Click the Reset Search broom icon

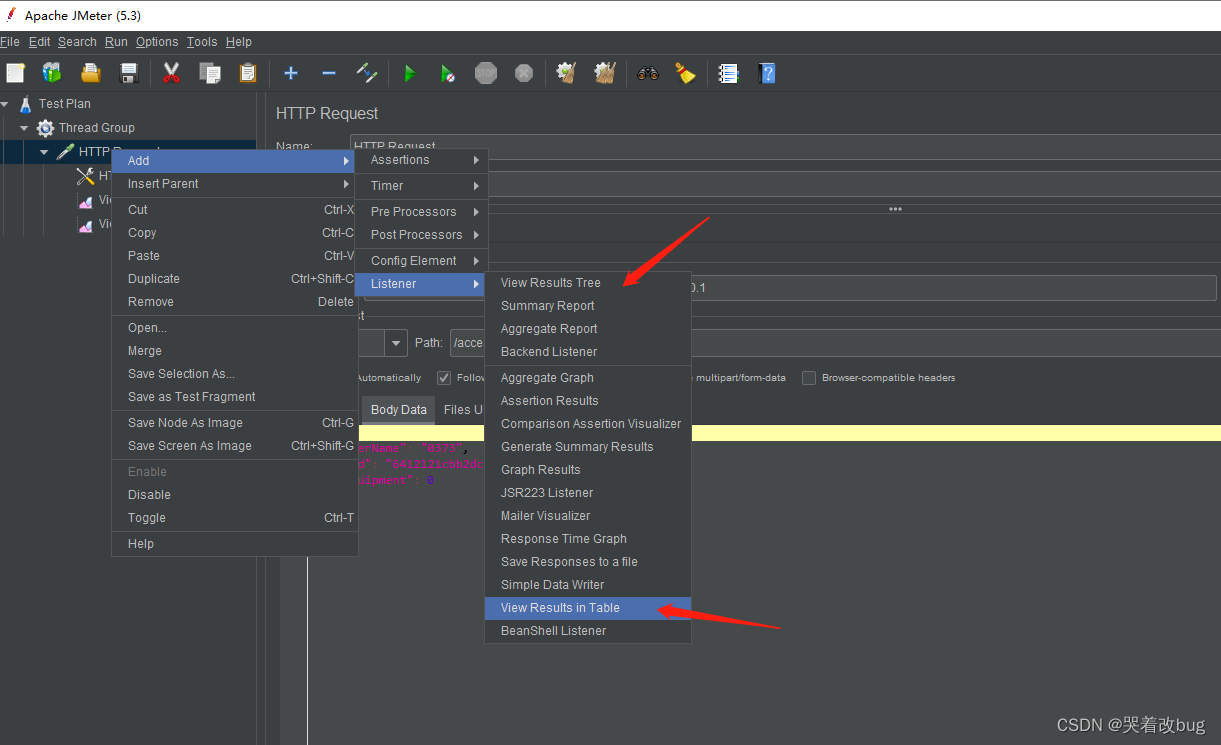[x=685, y=73]
